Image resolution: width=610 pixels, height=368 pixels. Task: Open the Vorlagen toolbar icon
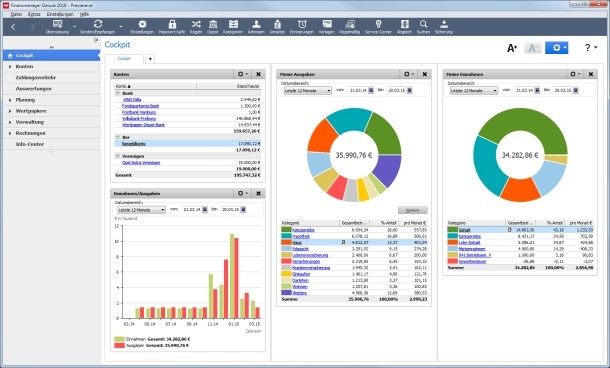pyautogui.click(x=327, y=24)
